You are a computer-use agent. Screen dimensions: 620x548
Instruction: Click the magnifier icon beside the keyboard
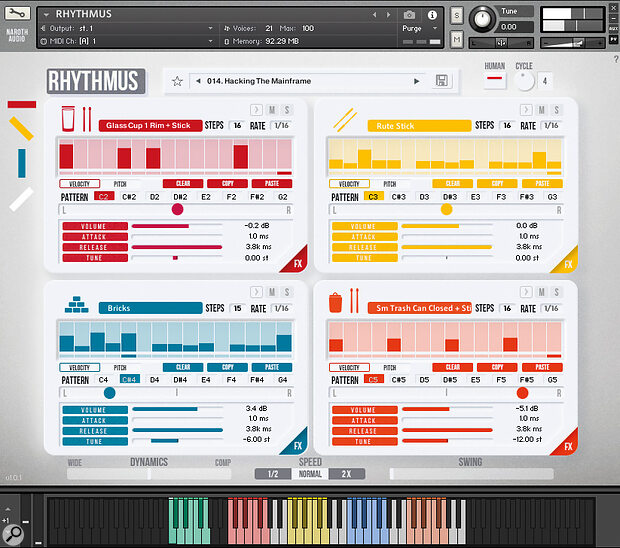coord(13,534)
